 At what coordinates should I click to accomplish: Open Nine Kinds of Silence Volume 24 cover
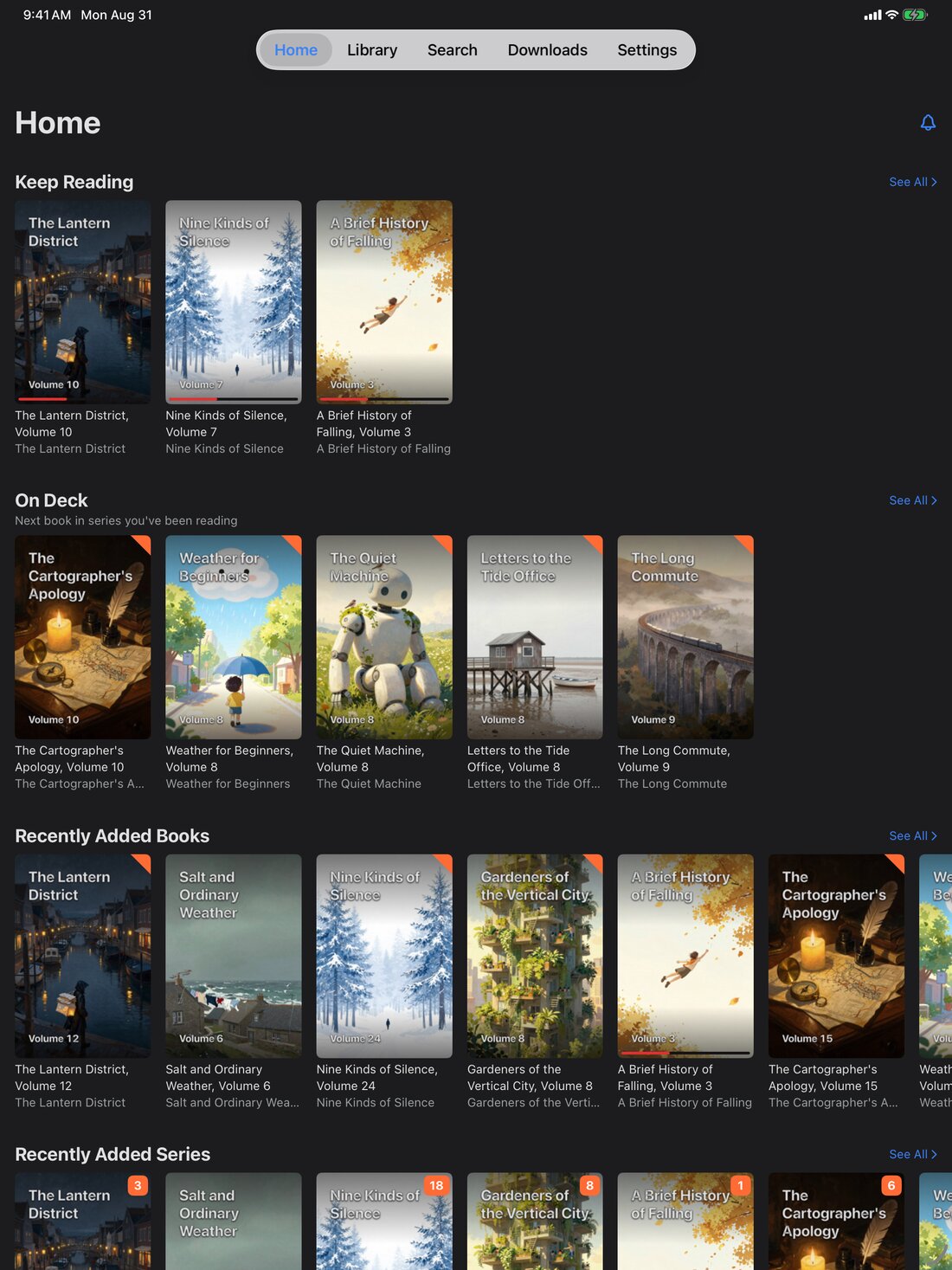coord(384,956)
